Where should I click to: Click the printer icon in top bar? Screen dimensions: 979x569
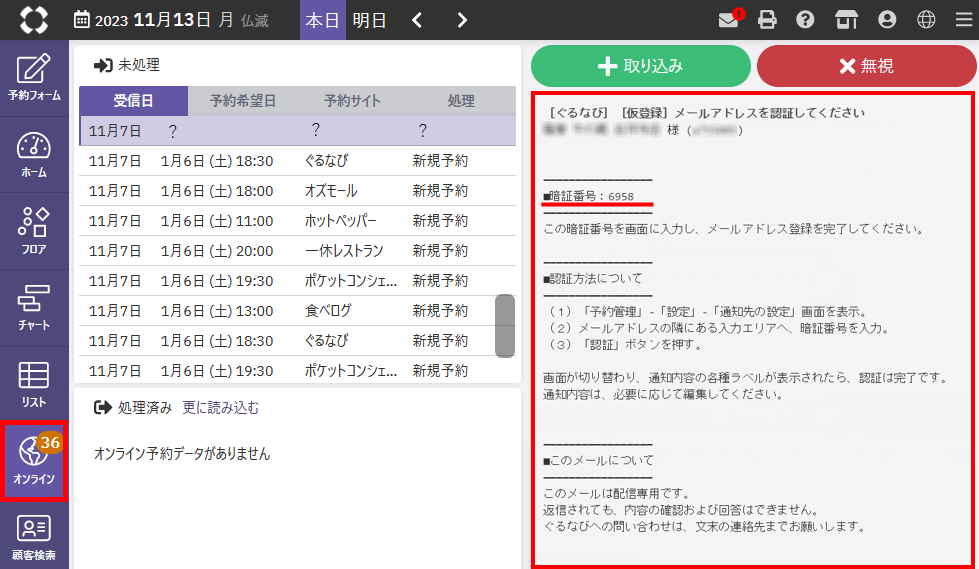click(x=767, y=20)
